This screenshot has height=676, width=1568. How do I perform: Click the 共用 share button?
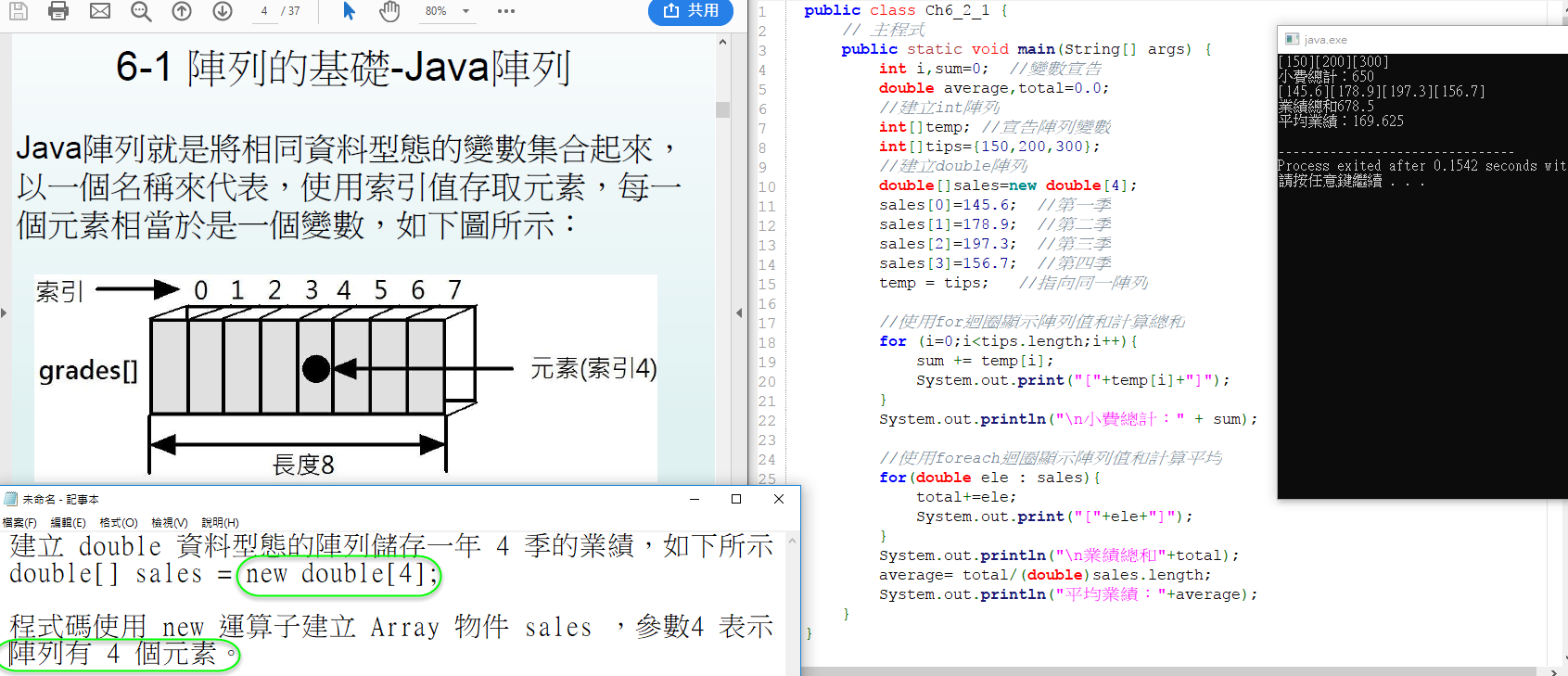coord(691,11)
